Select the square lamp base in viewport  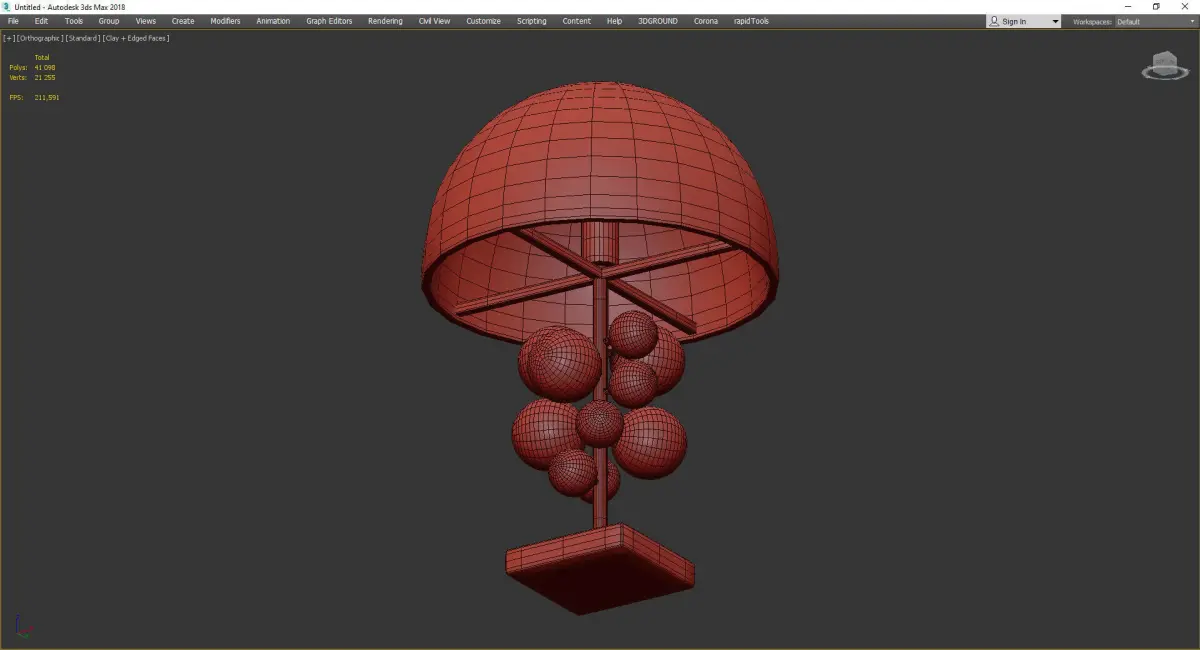(x=600, y=568)
